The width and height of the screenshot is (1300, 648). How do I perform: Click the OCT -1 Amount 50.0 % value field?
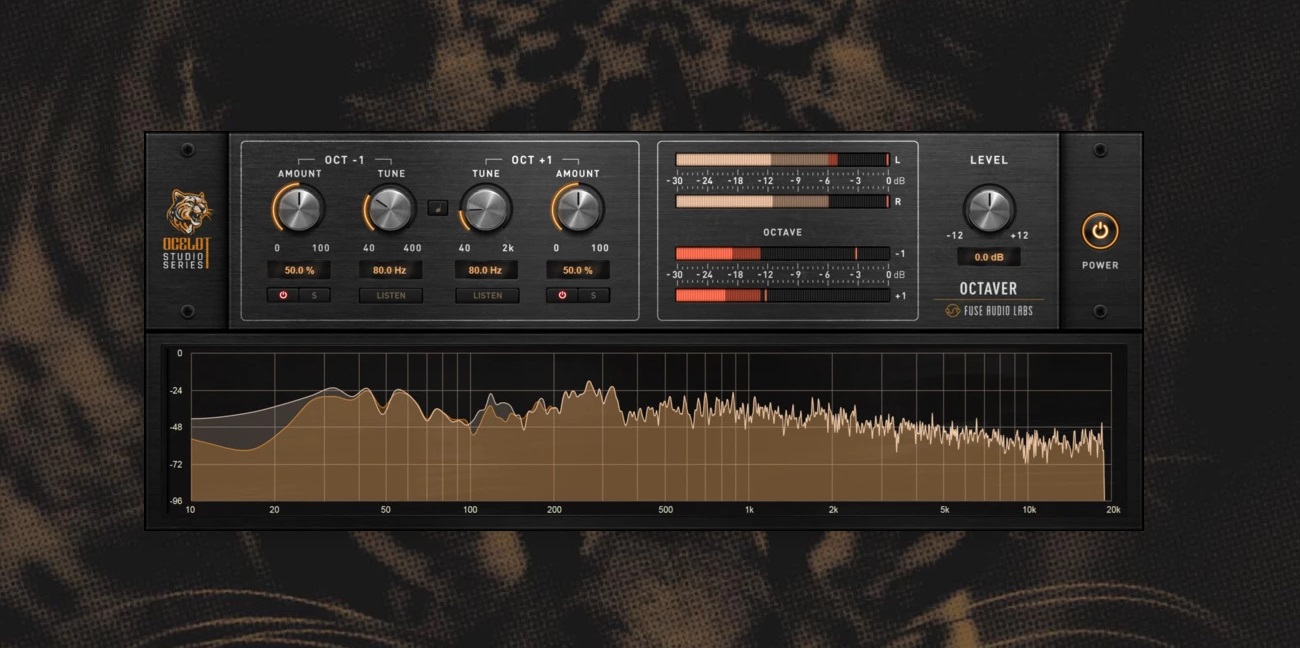click(298, 270)
